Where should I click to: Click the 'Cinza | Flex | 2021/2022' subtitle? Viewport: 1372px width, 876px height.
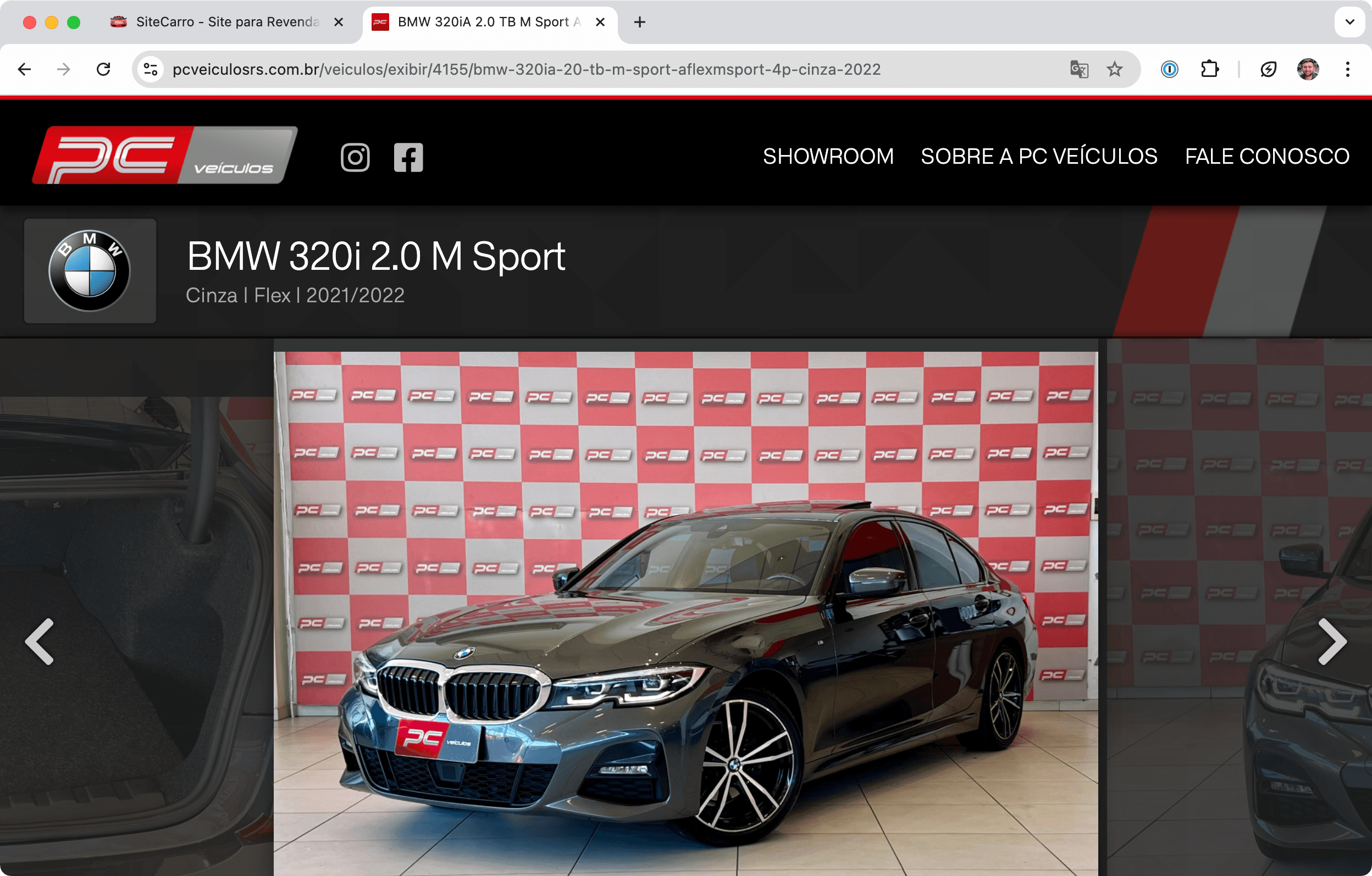pyautogui.click(x=295, y=296)
